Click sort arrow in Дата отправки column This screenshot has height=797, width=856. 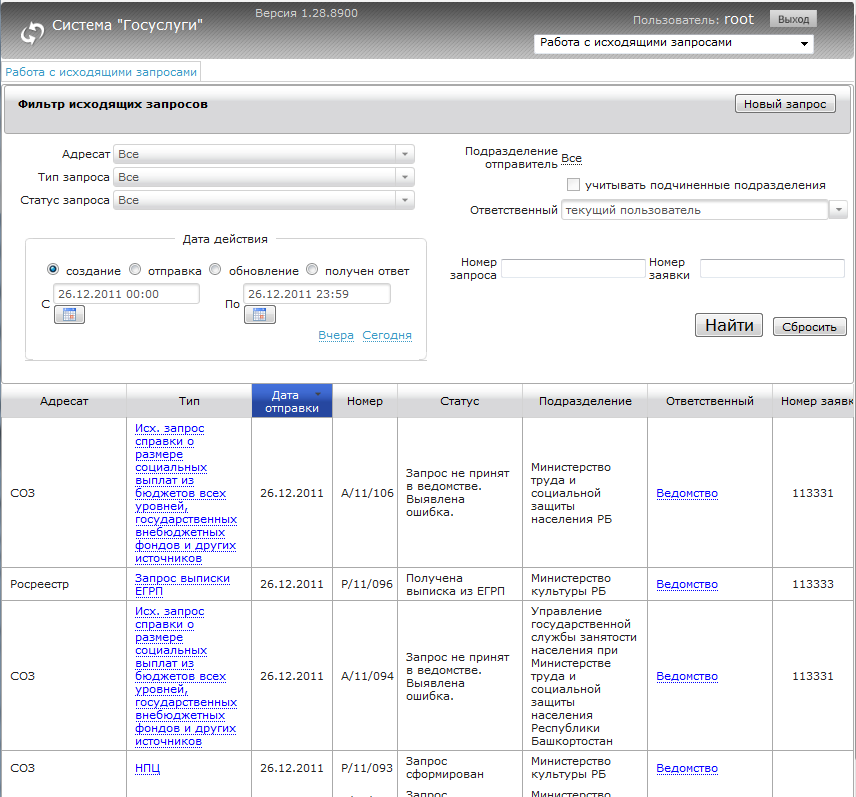click(318, 395)
